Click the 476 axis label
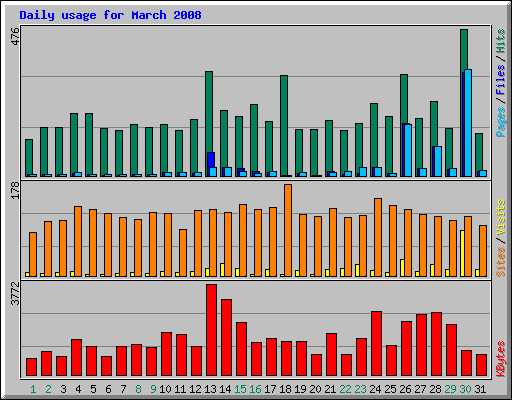 15,37
